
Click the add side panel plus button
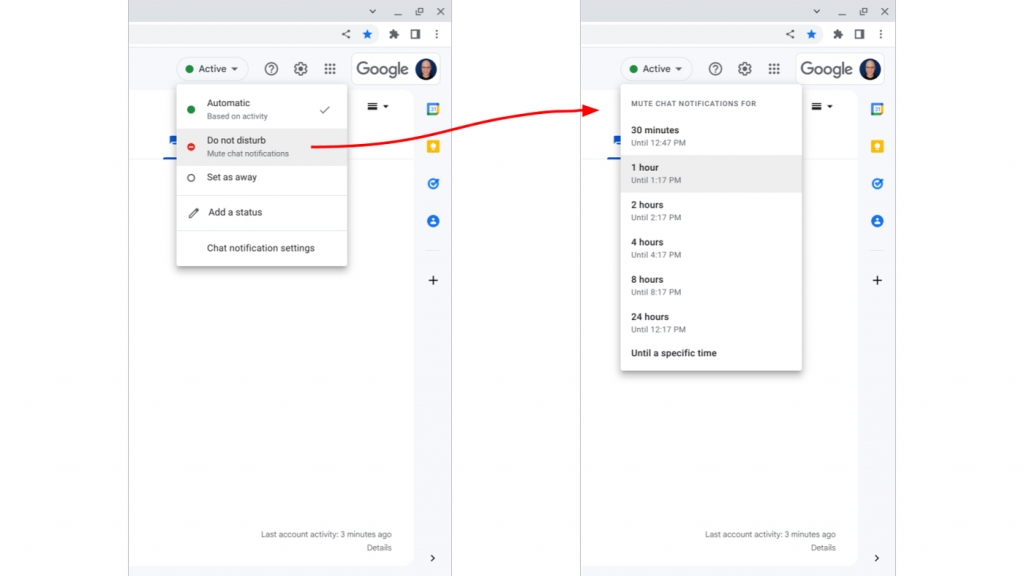pyautogui.click(x=433, y=280)
